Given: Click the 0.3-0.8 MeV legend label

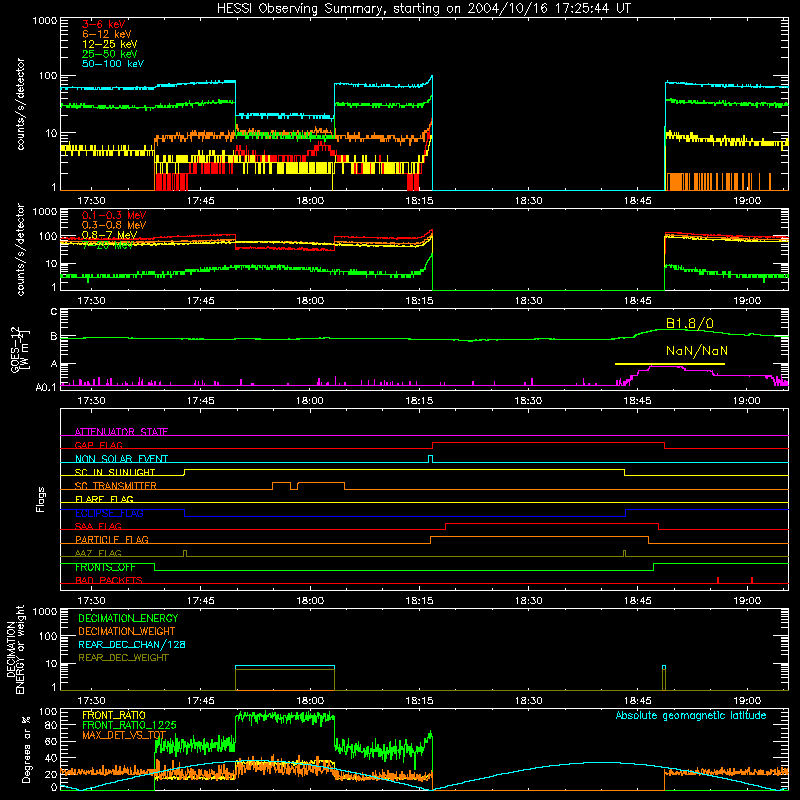Looking at the screenshot, I should coord(114,225).
